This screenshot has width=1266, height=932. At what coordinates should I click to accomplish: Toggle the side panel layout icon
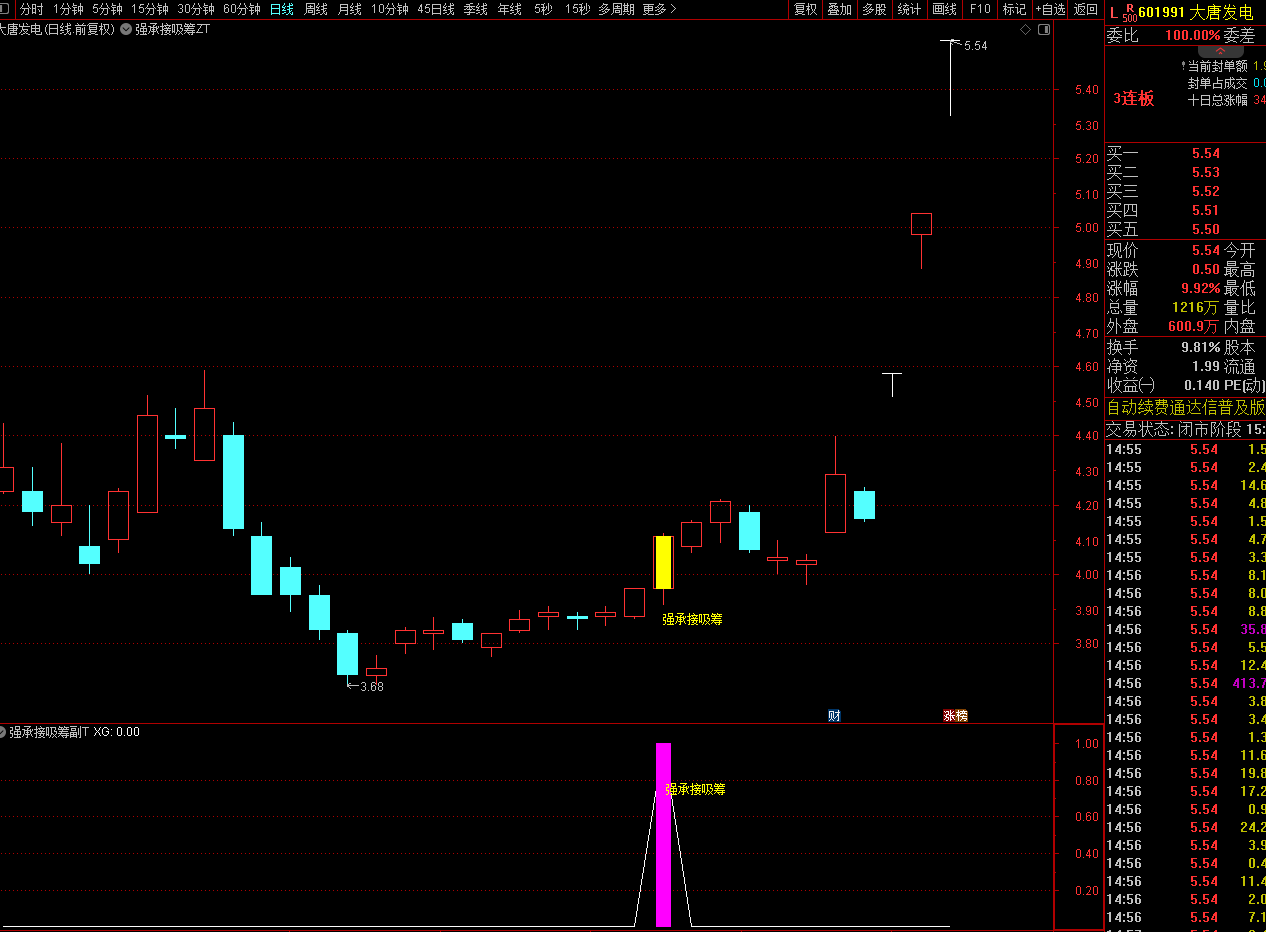[1044, 30]
